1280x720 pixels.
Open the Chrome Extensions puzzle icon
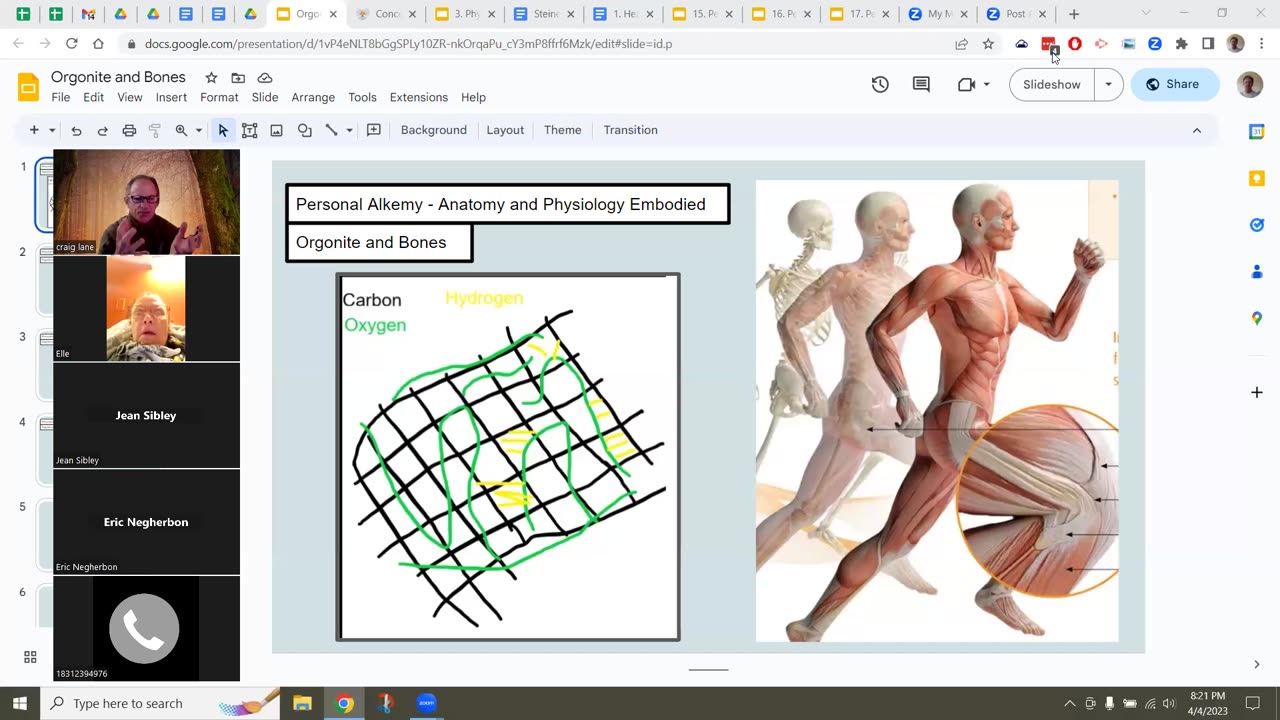(1181, 44)
